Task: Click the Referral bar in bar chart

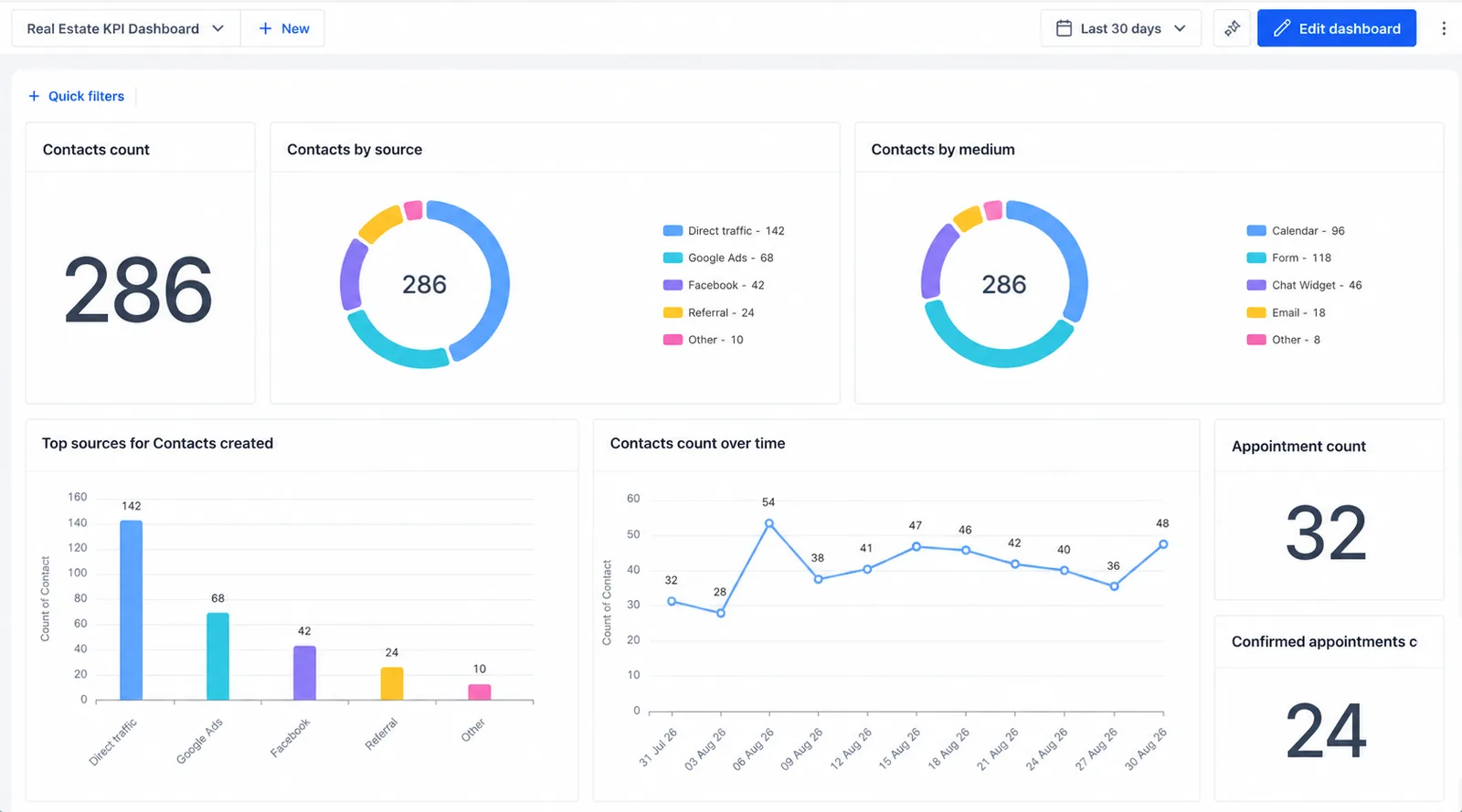Action: point(392,684)
